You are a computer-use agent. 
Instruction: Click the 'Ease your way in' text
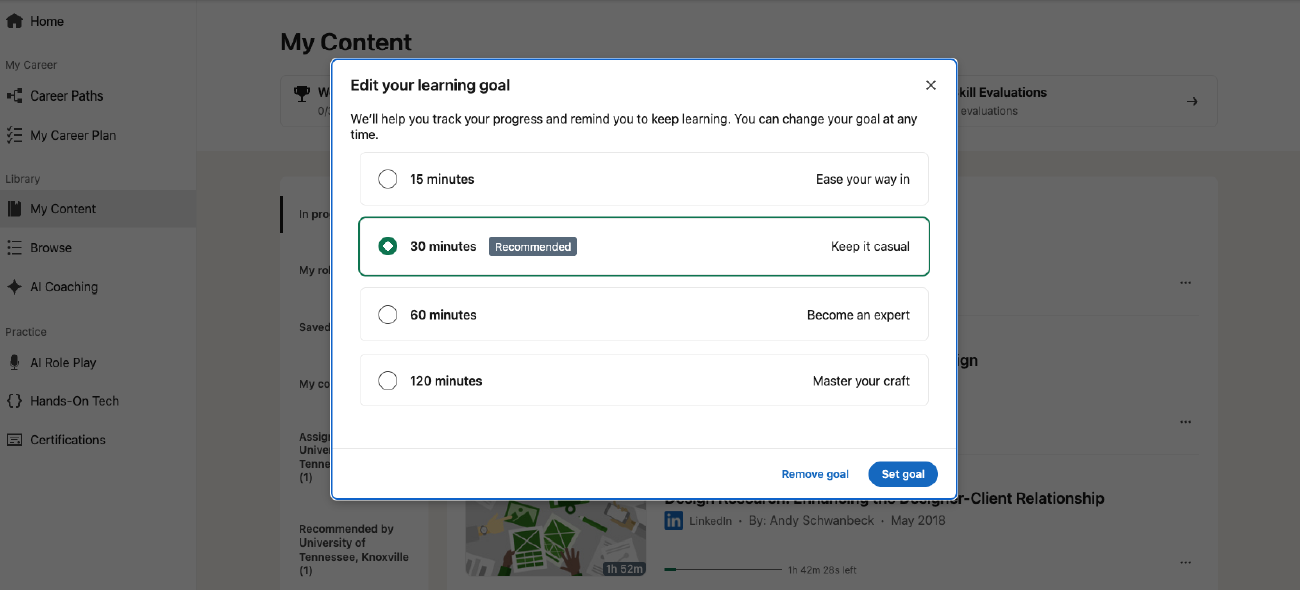pos(863,180)
